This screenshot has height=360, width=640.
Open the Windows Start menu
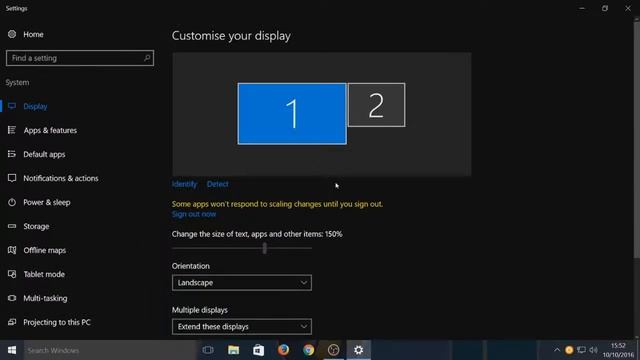click(x=12, y=350)
